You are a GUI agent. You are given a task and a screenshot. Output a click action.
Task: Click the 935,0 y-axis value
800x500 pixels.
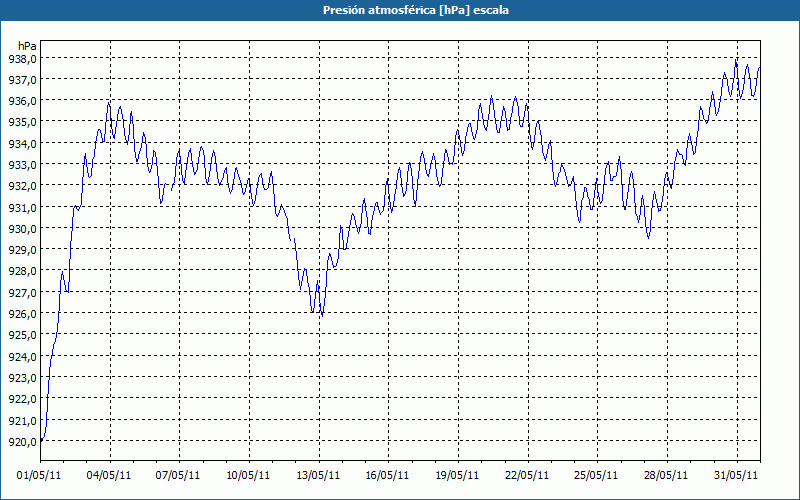tap(22, 122)
